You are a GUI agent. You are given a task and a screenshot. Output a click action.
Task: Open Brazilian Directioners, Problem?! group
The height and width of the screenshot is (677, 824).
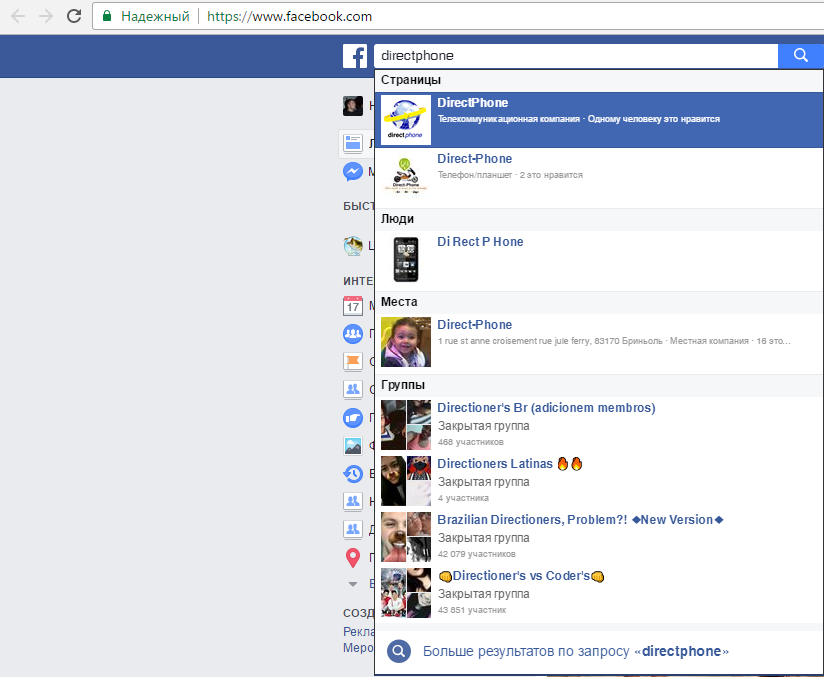[599, 537]
